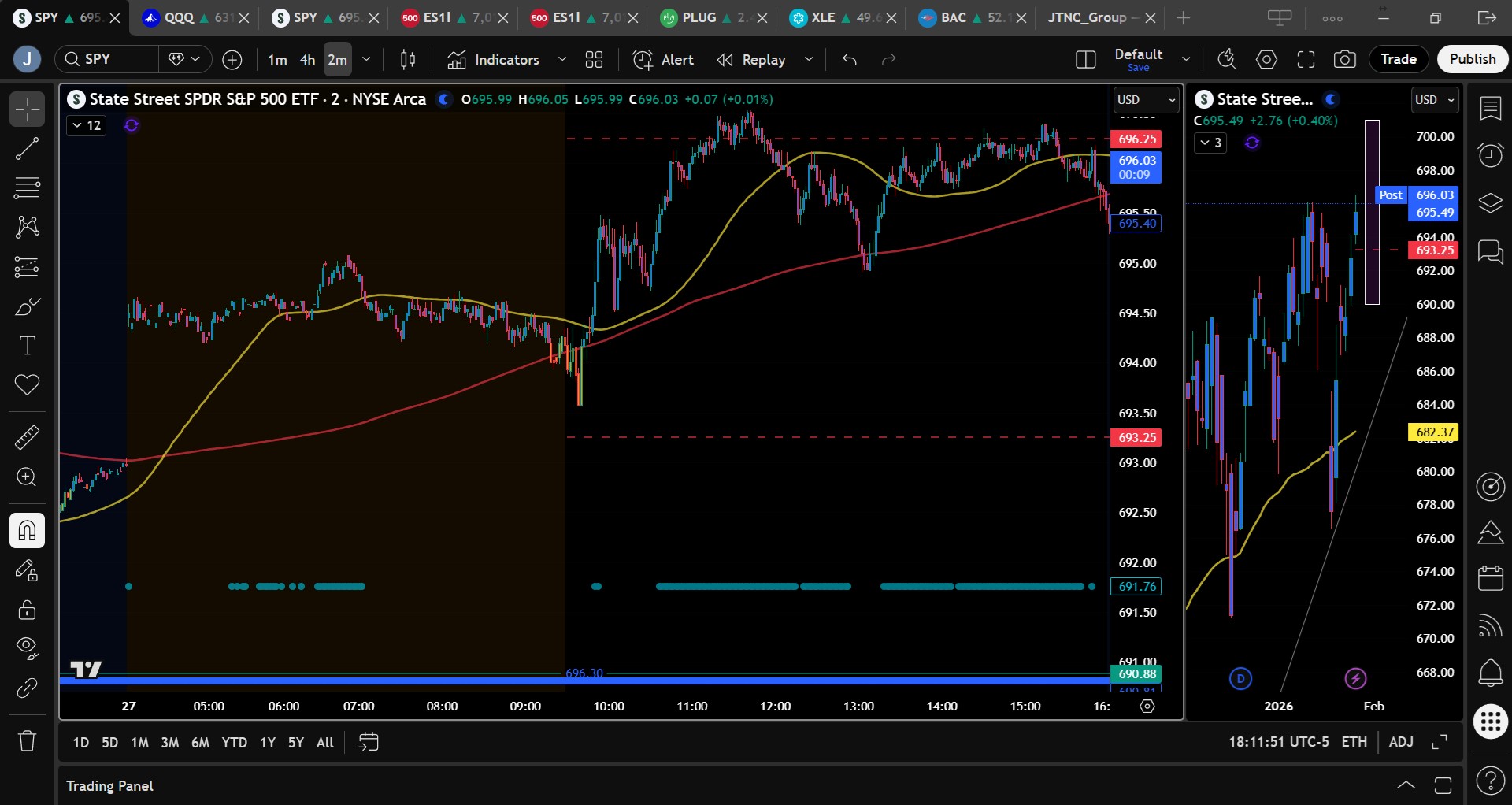Enter fullscreen chart mode
Image resolution: width=1512 pixels, height=805 pixels.
coord(1306,59)
